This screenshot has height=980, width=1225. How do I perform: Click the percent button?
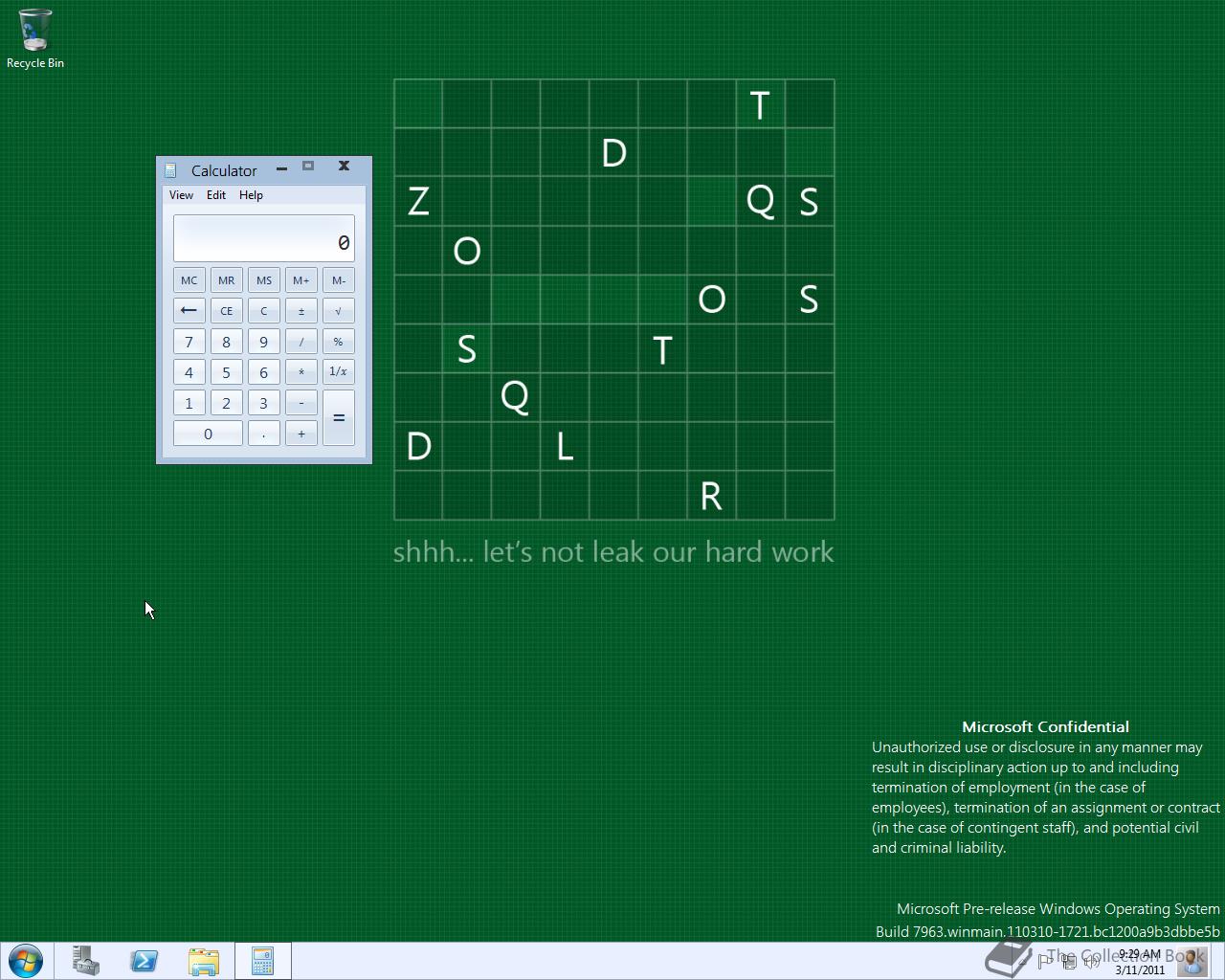339,342
